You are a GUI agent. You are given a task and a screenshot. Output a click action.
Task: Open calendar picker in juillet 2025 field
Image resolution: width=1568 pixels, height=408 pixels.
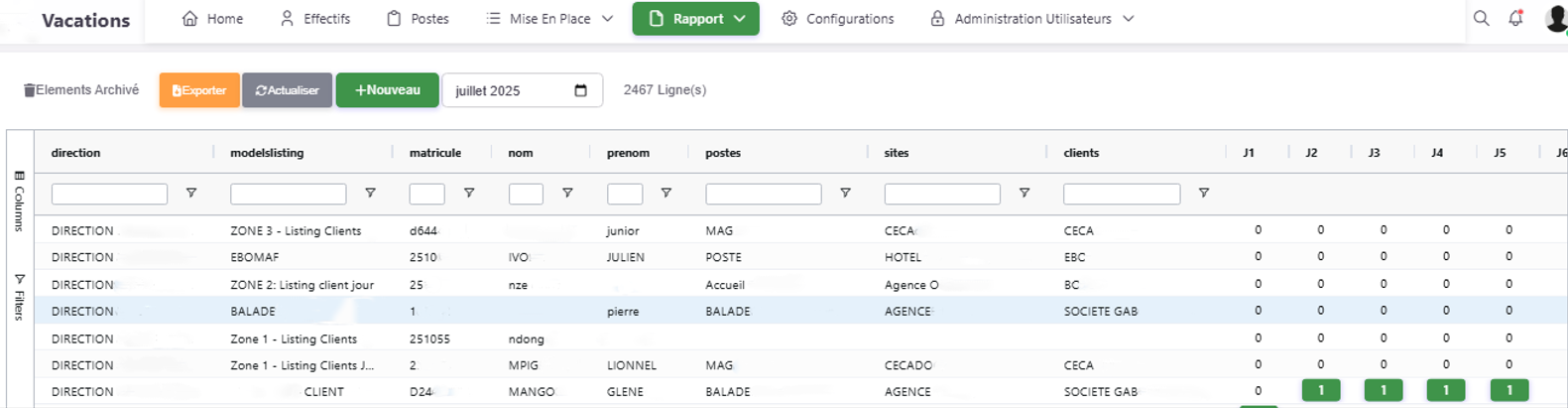[x=580, y=90]
